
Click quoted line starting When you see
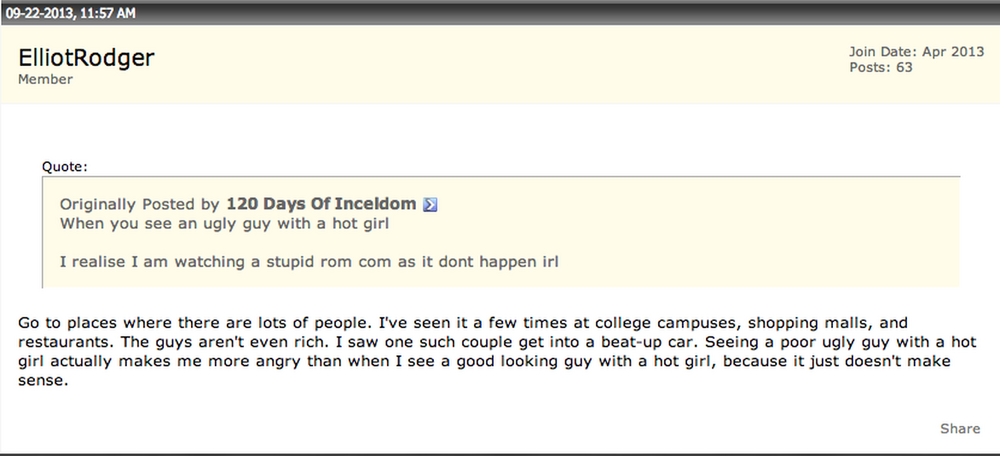pos(224,224)
